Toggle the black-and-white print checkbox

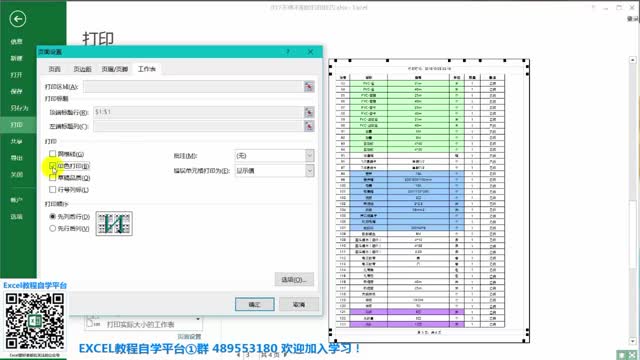(53, 166)
